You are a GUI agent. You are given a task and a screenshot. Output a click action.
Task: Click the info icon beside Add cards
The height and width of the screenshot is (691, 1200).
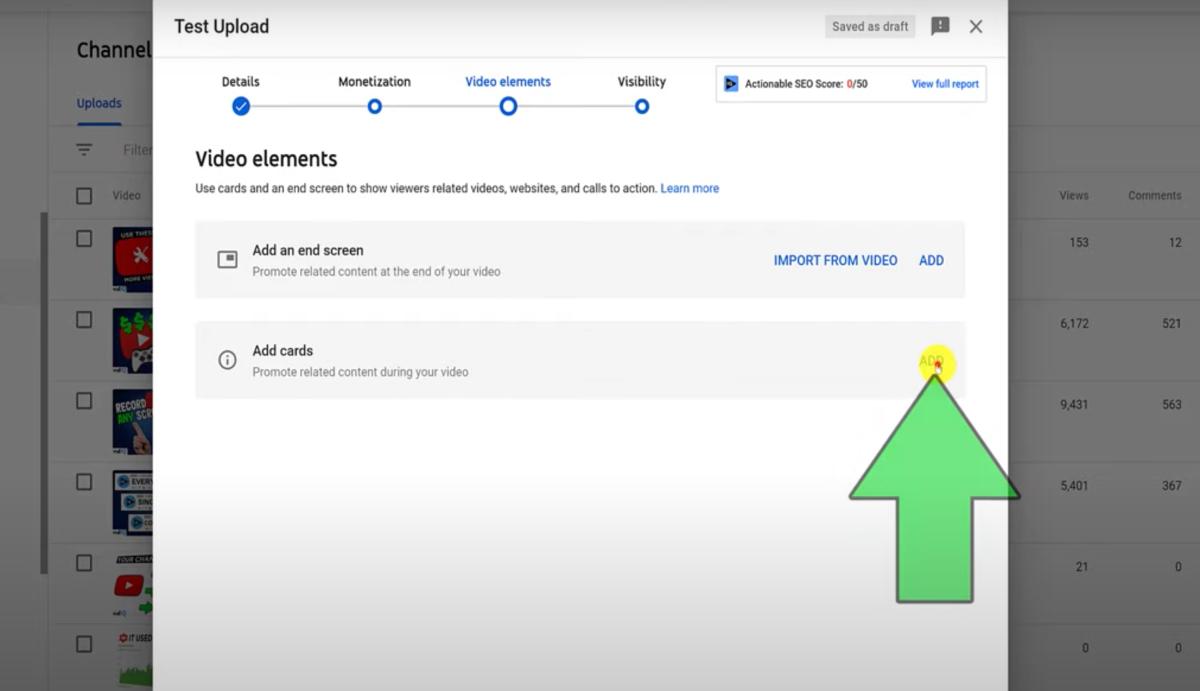[227, 360]
